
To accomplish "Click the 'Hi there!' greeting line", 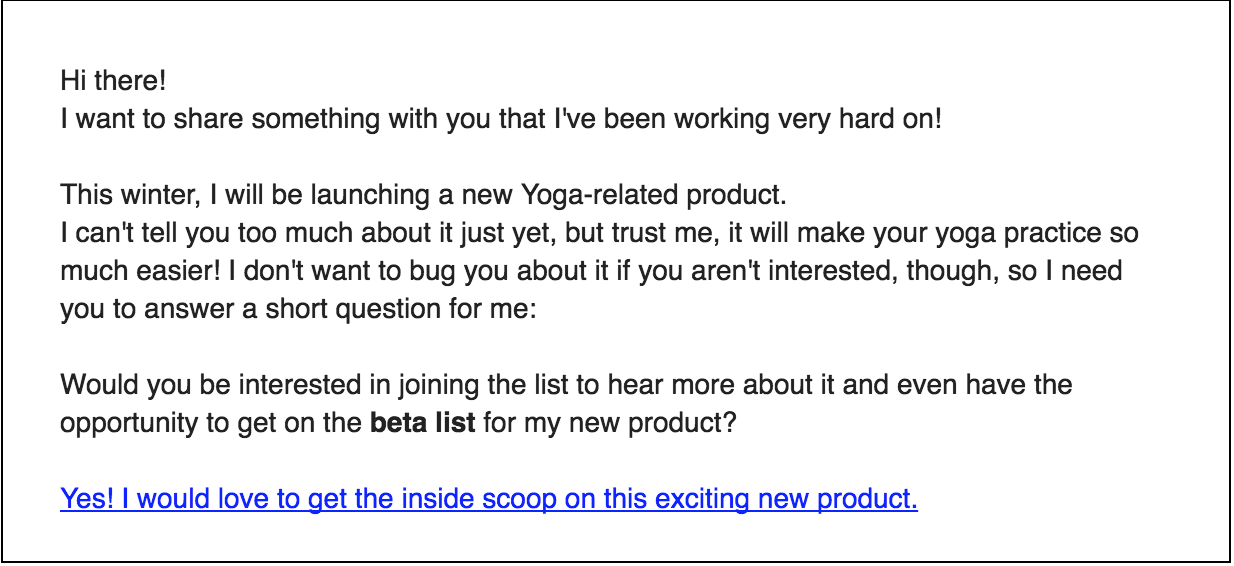I will tap(113, 80).
